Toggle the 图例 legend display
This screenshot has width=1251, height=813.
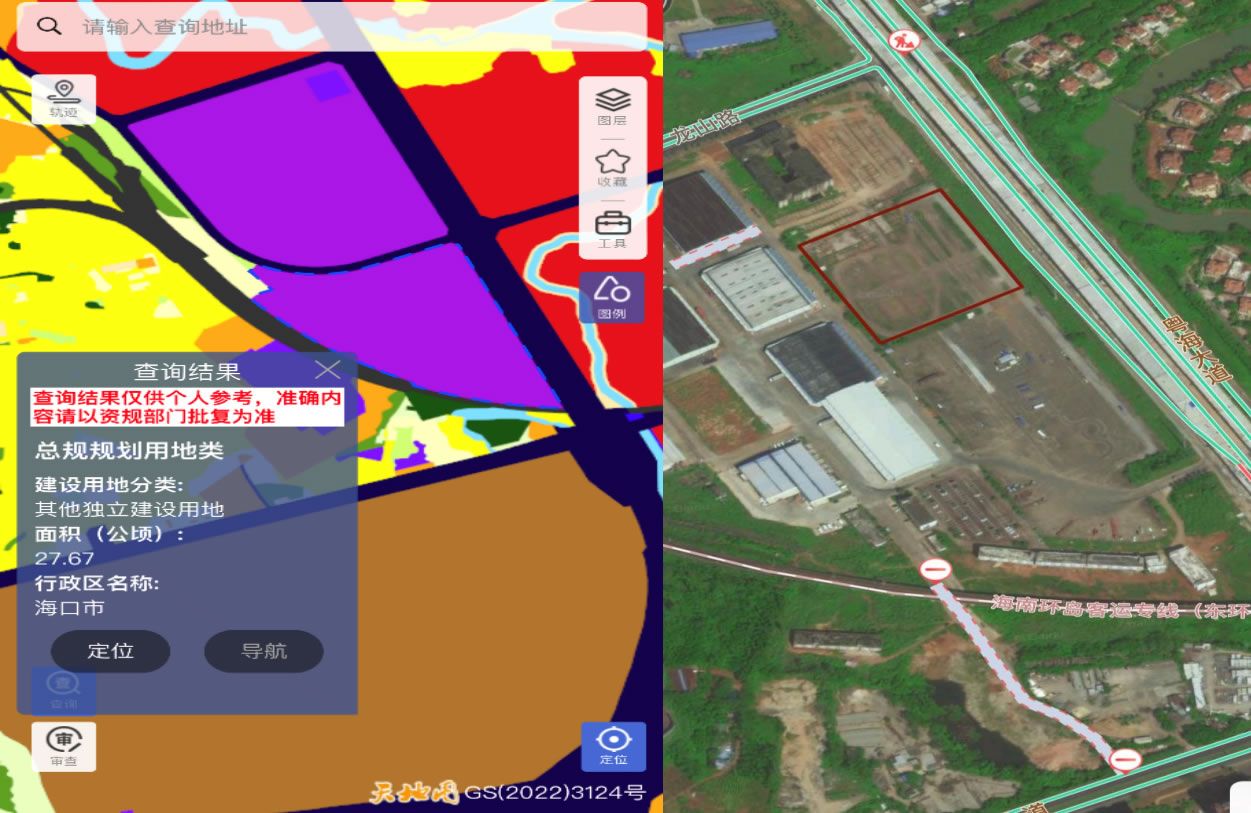(612, 298)
